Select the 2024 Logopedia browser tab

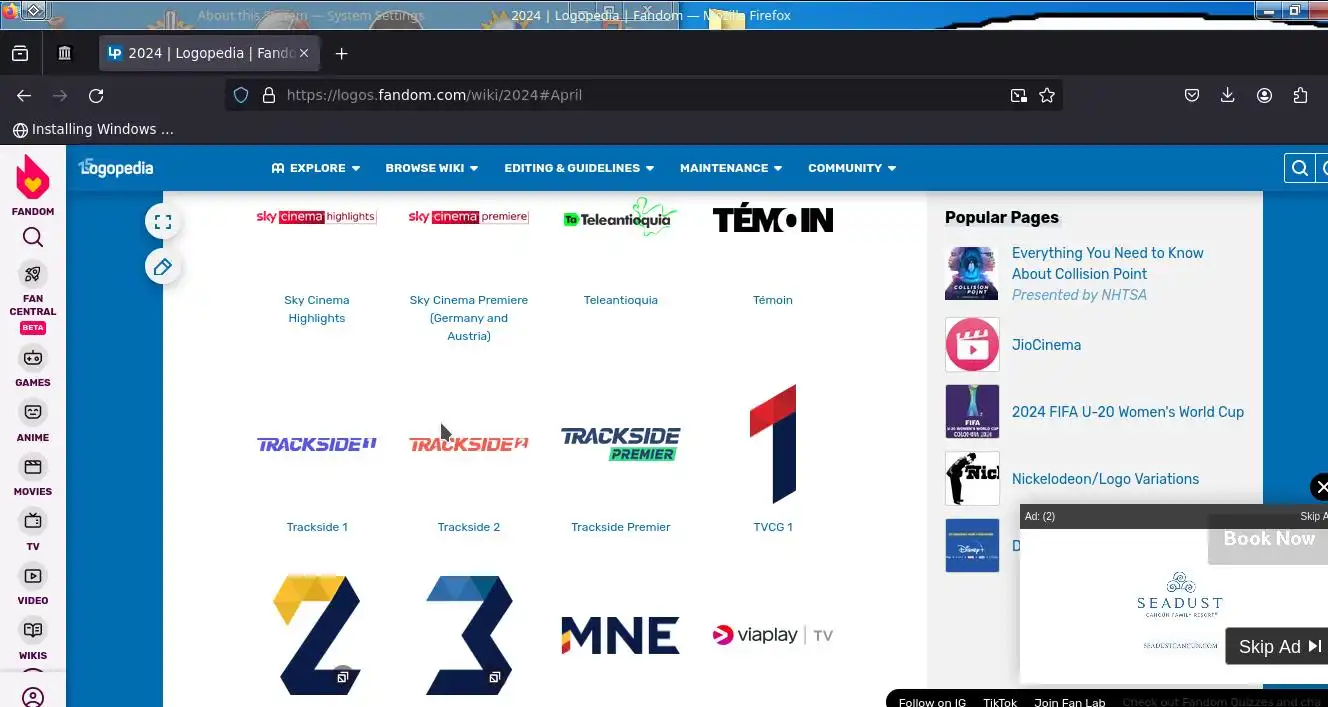tap(210, 53)
